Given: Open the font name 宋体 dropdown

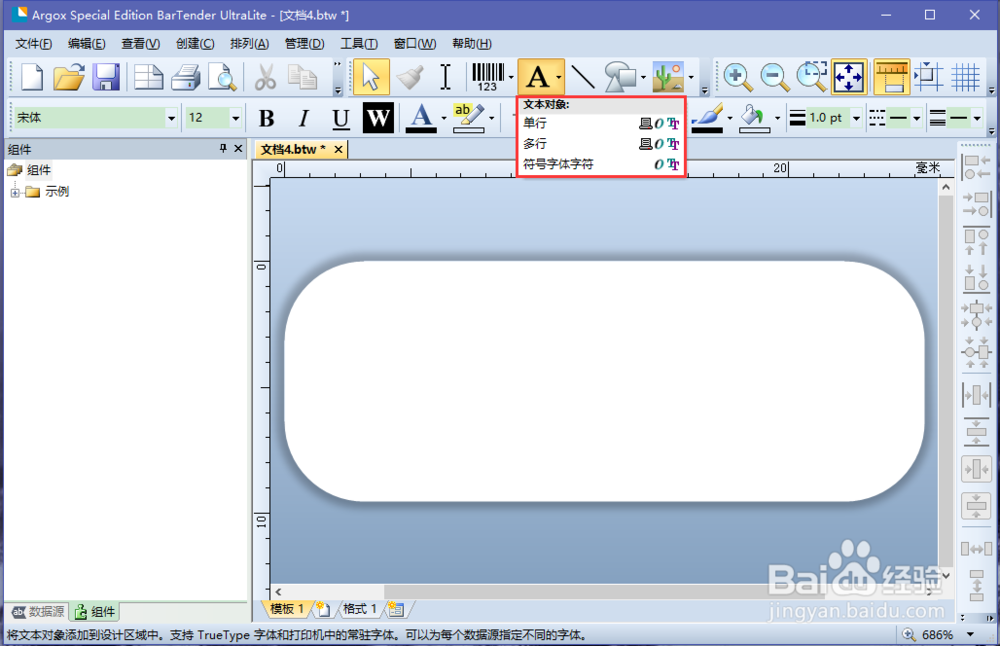Looking at the screenshot, I should click(x=171, y=118).
